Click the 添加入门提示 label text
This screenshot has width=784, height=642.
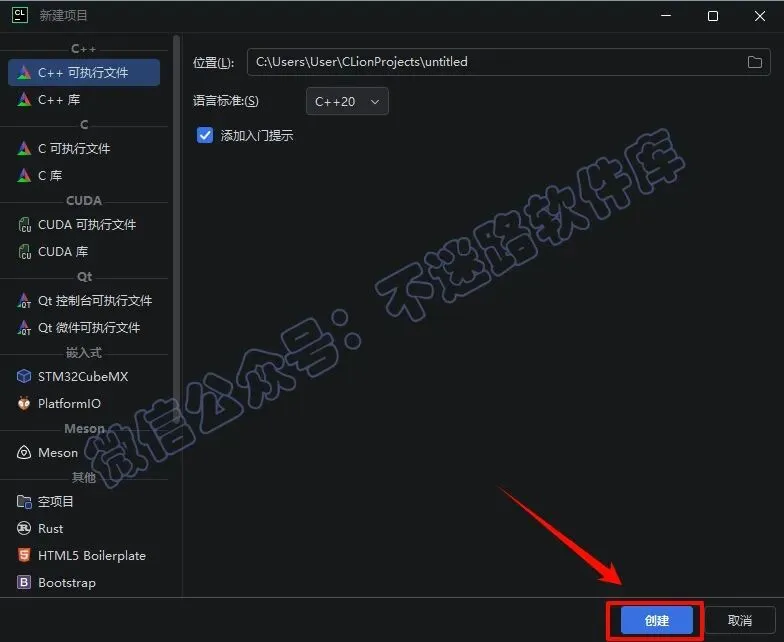(x=257, y=136)
